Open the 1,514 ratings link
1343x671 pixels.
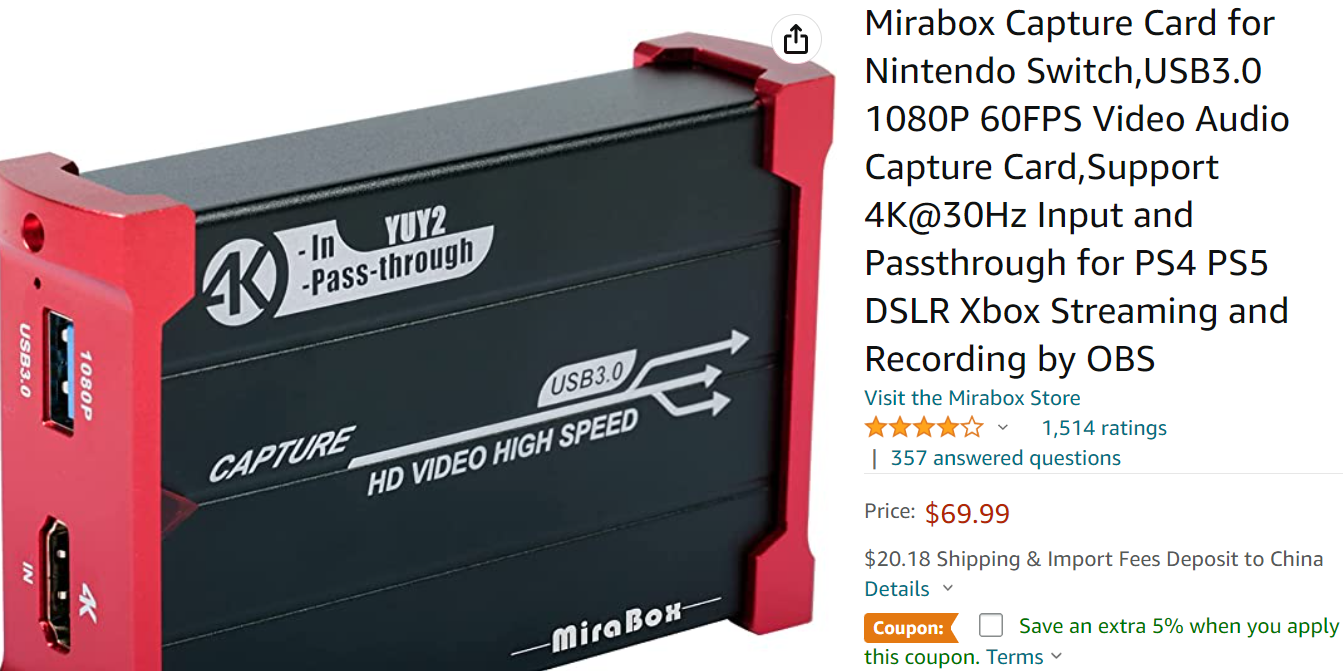pyautogui.click(x=1104, y=428)
